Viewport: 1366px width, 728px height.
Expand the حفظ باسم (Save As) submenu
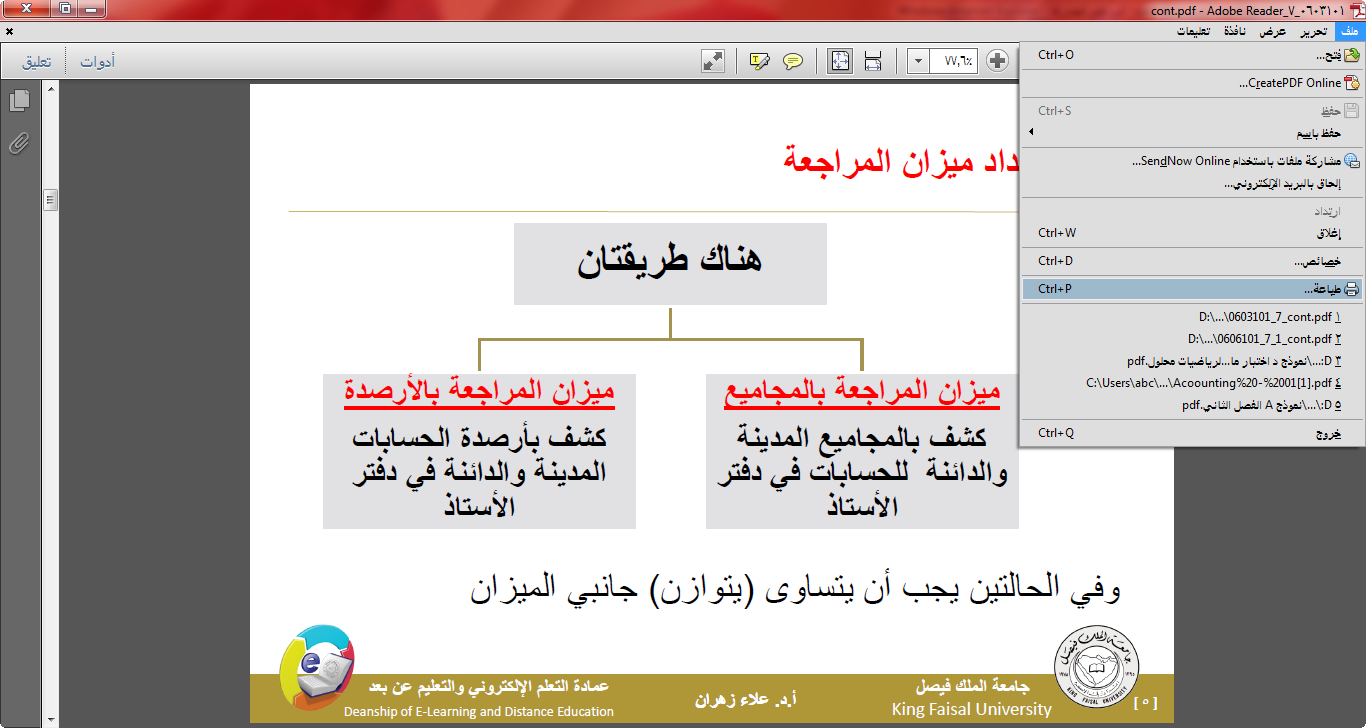pyautogui.click(x=1191, y=132)
